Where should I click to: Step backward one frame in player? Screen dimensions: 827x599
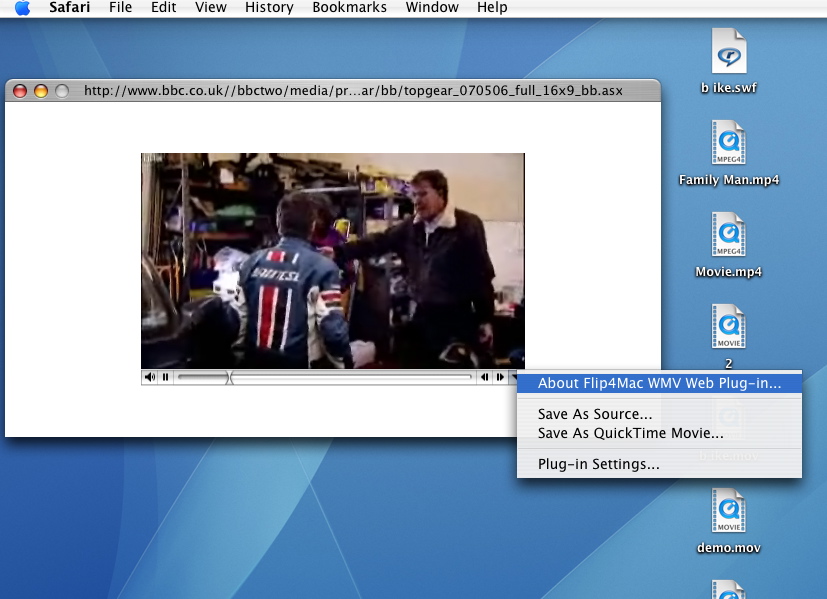click(x=484, y=377)
